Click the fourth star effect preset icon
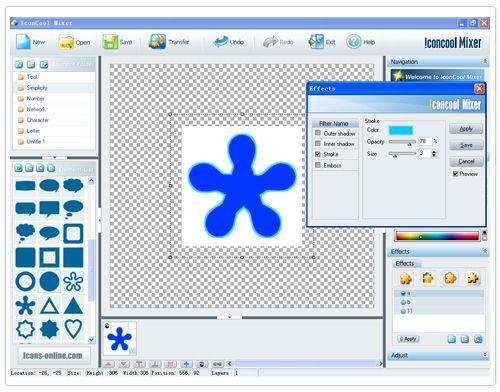The image size is (500, 392). point(473,278)
